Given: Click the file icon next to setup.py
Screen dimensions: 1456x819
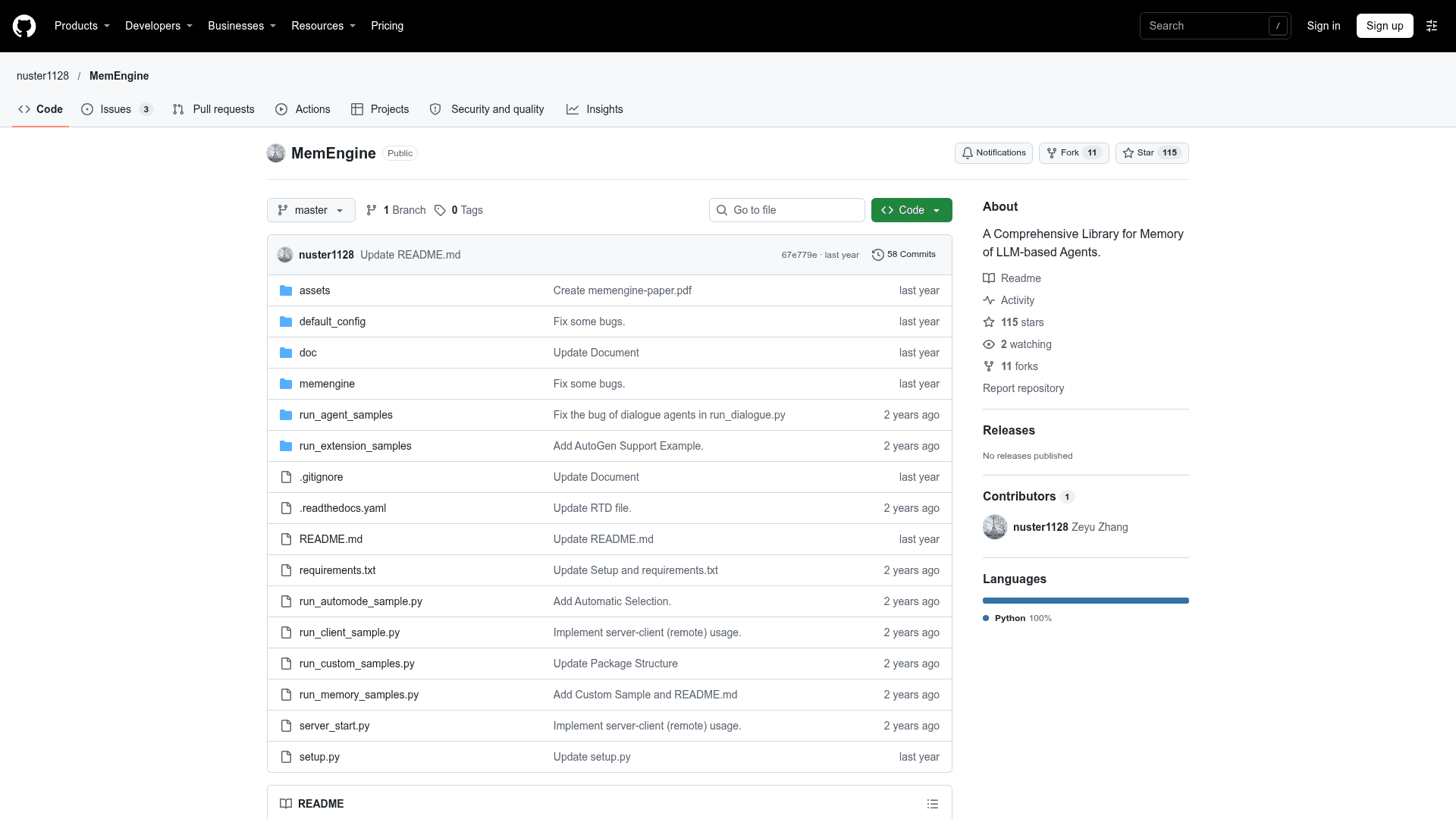Looking at the screenshot, I should (286, 757).
